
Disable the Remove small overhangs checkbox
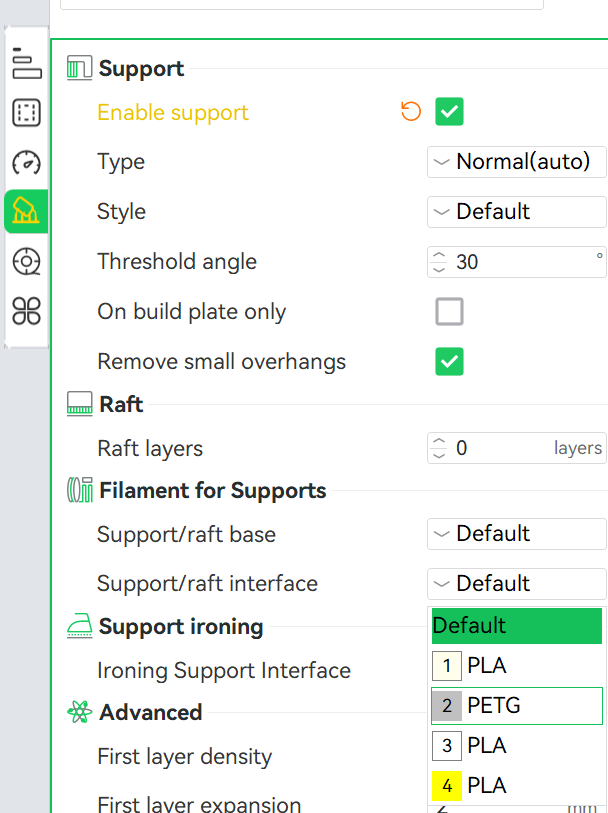pyautogui.click(x=449, y=362)
